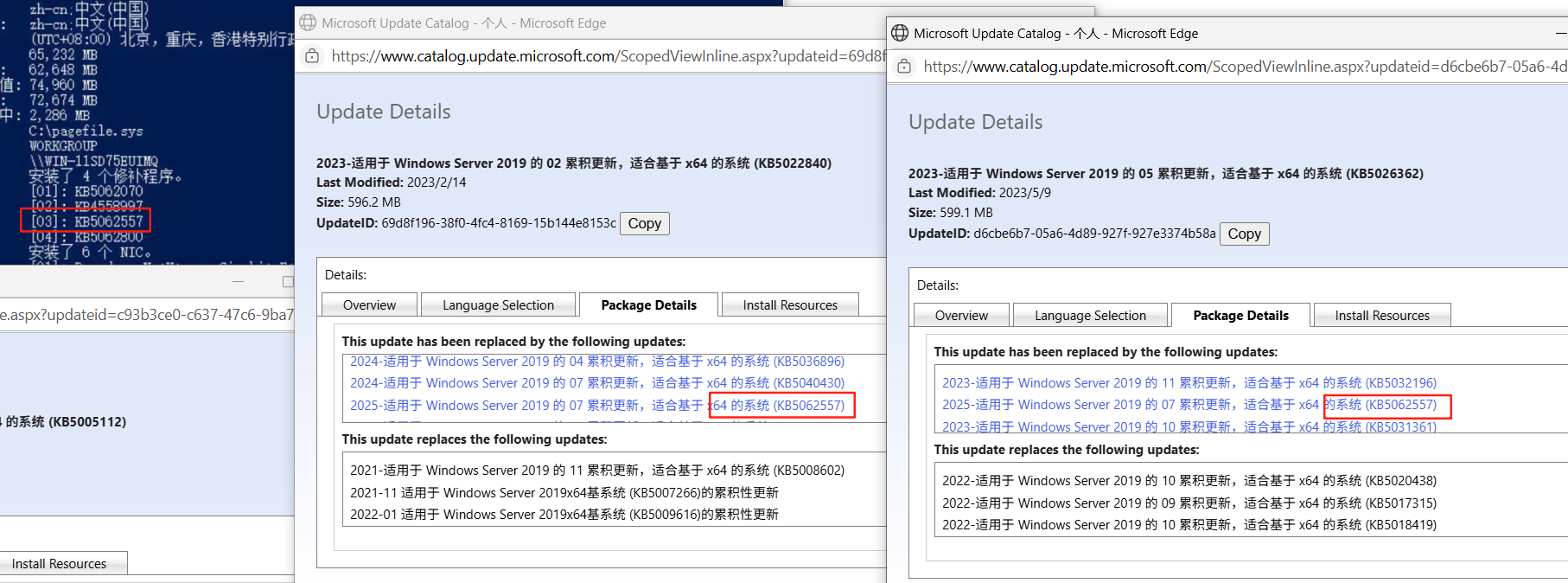The width and height of the screenshot is (1568, 583).
Task: Click address bar in KB5005112 window
Action: [x=147, y=315]
